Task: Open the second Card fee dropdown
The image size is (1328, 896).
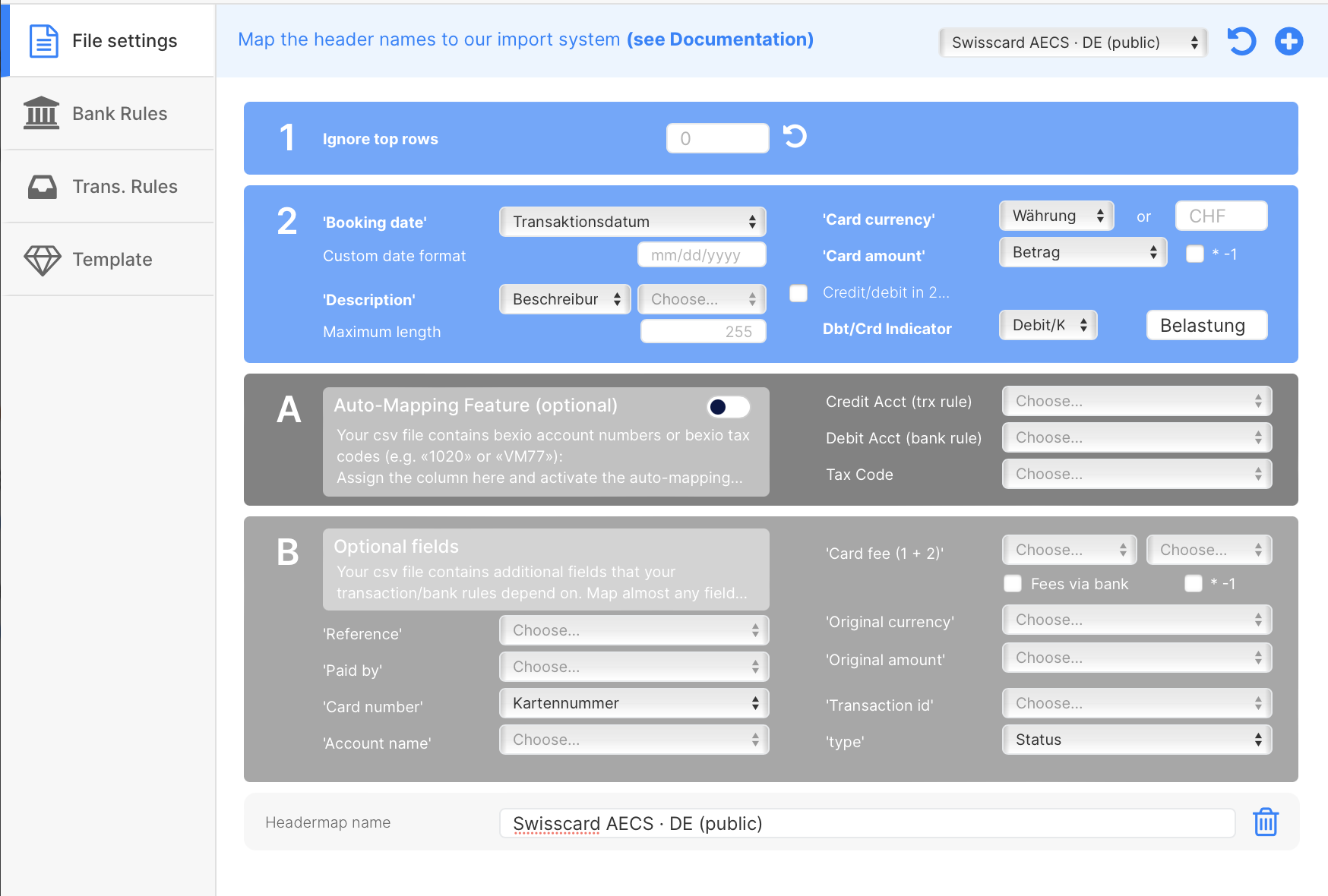Action: 1209,550
